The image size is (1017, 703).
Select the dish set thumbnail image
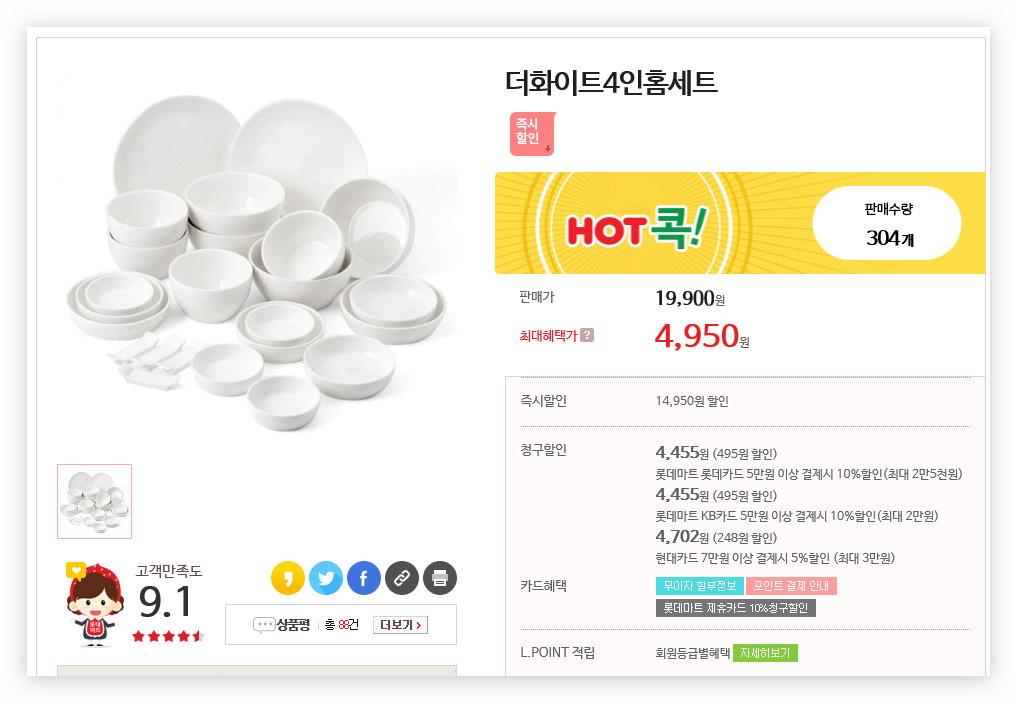click(x=94, y=501)
